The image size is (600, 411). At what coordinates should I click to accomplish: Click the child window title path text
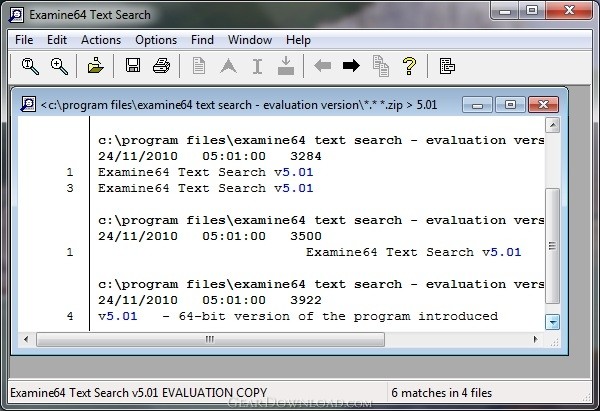tap(238, 105)
